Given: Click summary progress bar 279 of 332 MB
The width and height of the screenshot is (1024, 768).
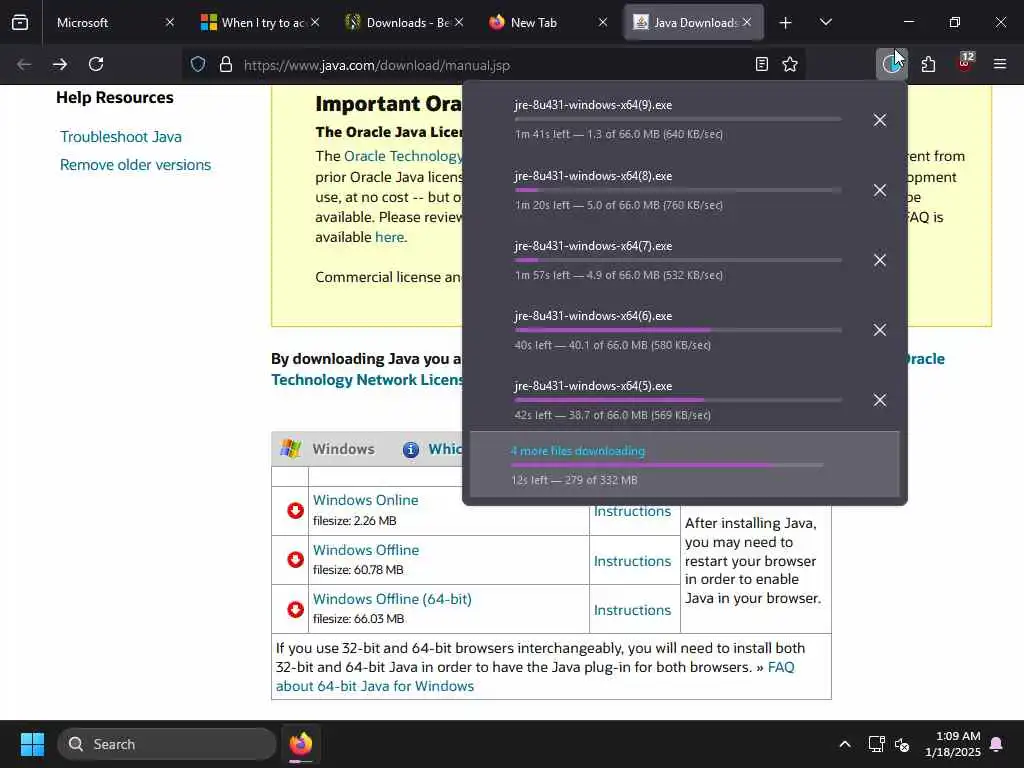Looking at the screenshot, I should pyautogui.click(x=667, y=466).
